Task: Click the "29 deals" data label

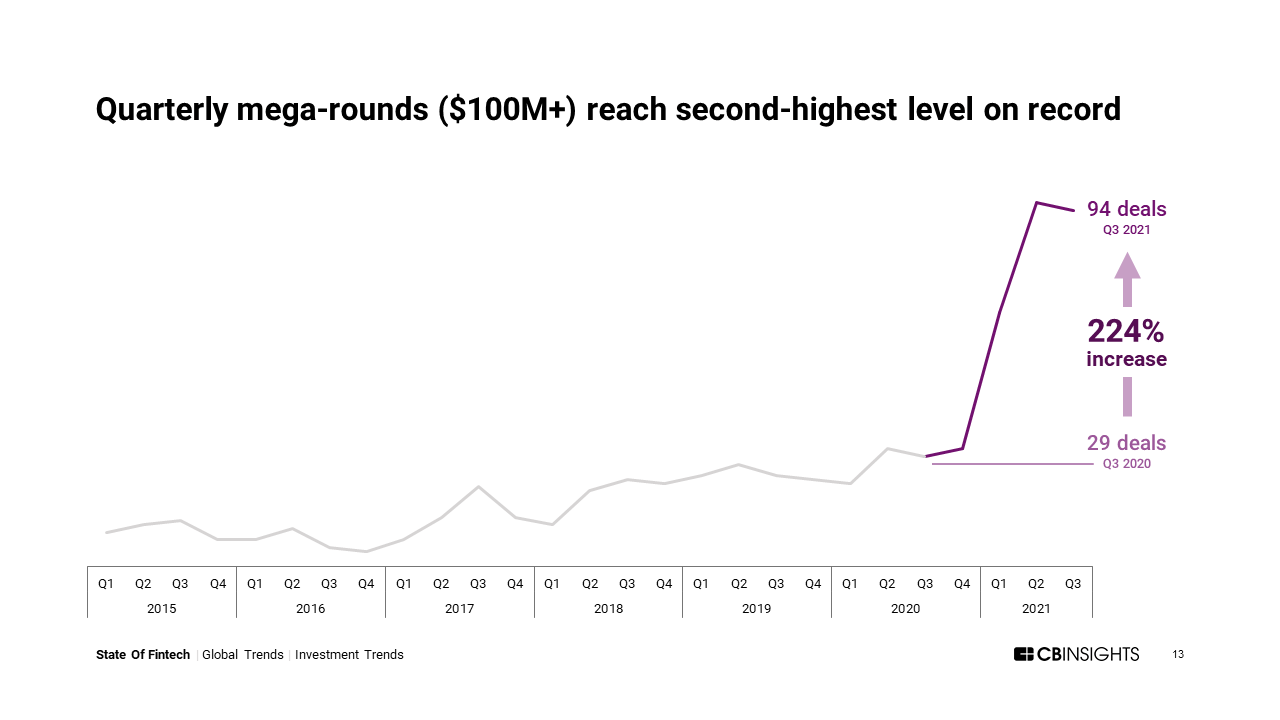Action: [1126, 443]
